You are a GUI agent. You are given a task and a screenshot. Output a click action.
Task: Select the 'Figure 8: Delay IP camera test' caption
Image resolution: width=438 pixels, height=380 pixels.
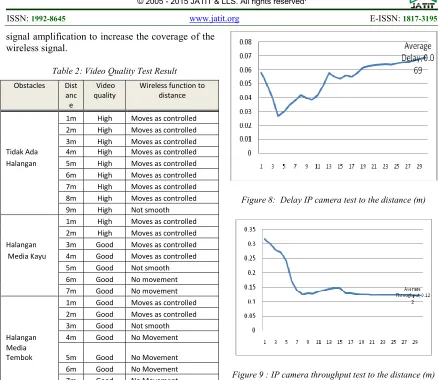coord(333,200)
